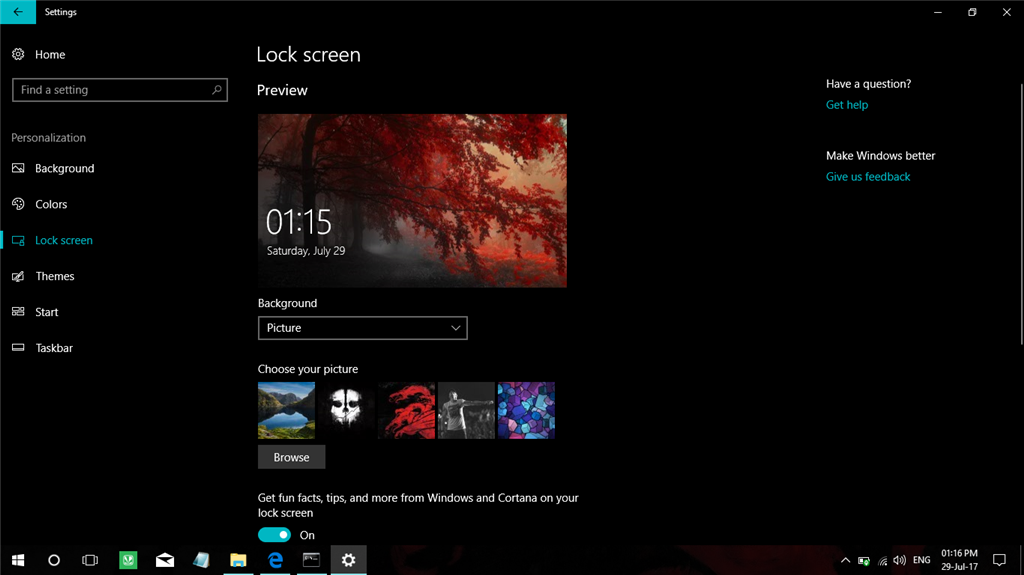Show hidden tray icons chevron

tap(845, 560)
